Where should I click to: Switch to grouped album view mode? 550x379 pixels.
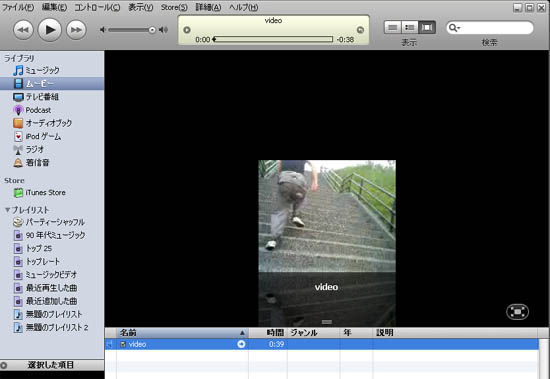pyautogui.click(x=409, y=27)
